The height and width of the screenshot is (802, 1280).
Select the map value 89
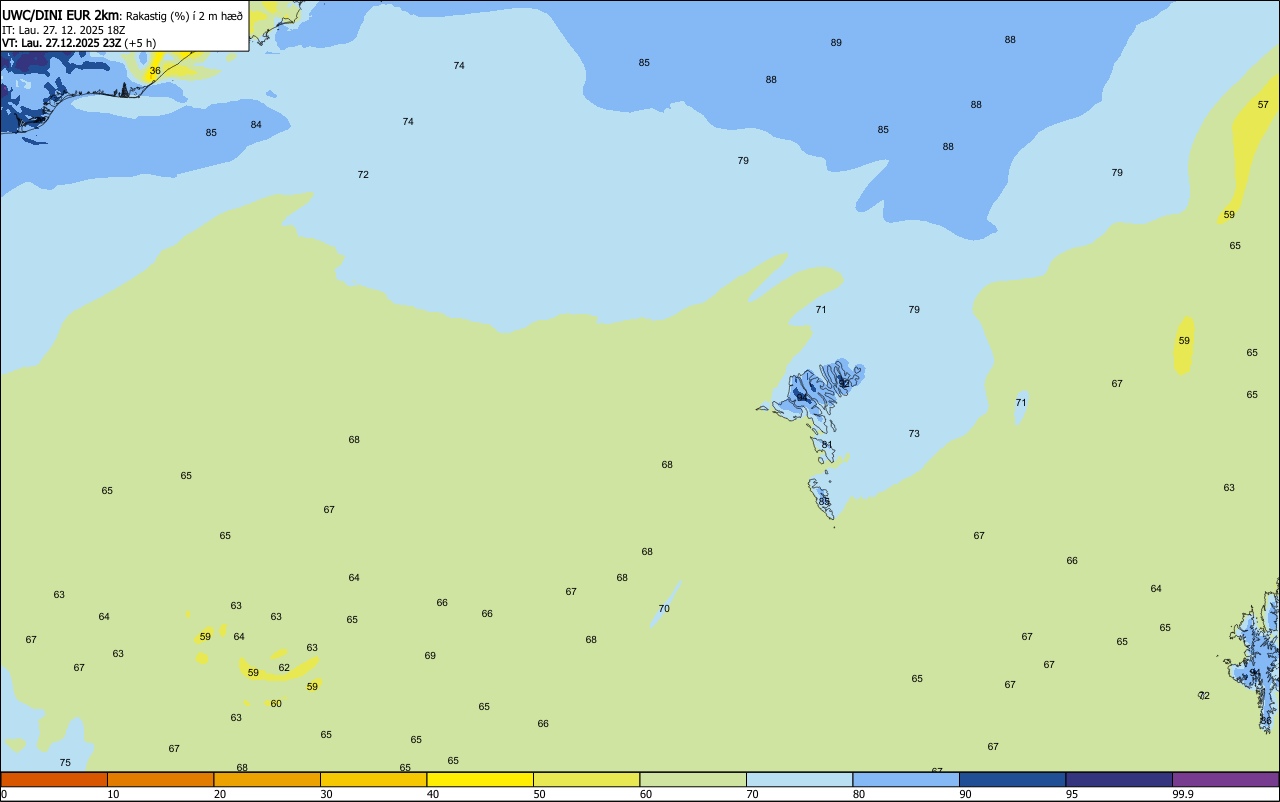pos(836,43)
